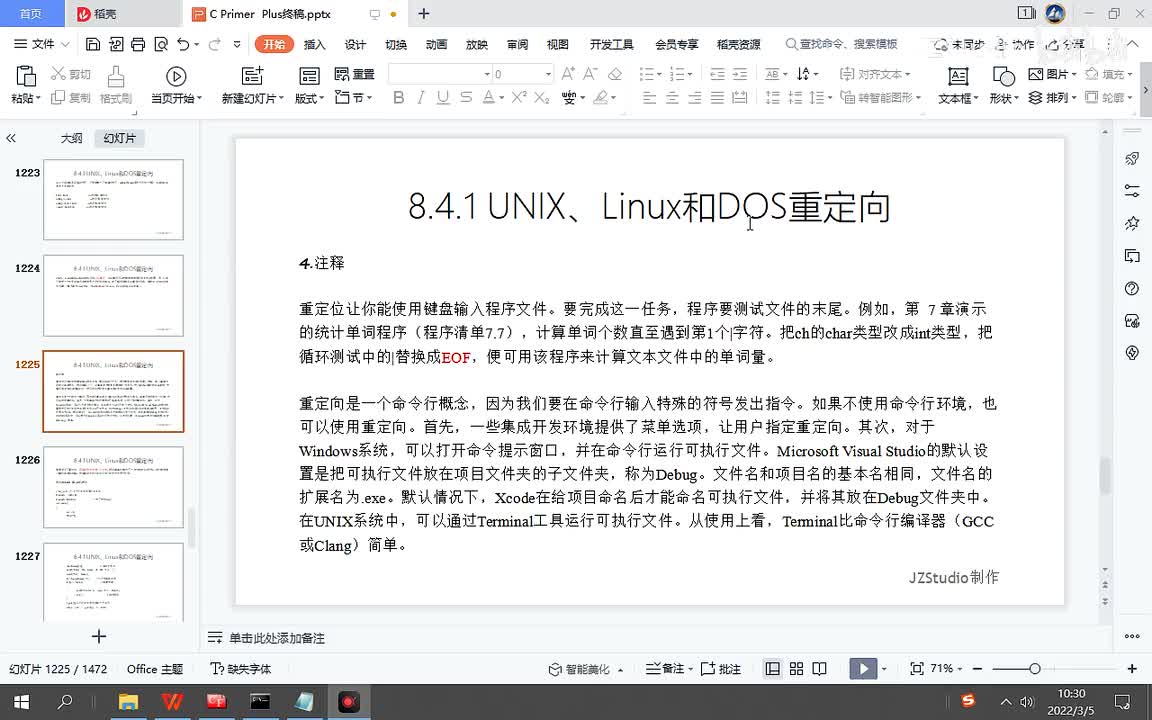The height and width of the screenshot is (720, 1152).
Task: Select Center paragraph alignment
Action: pos(672,97)
